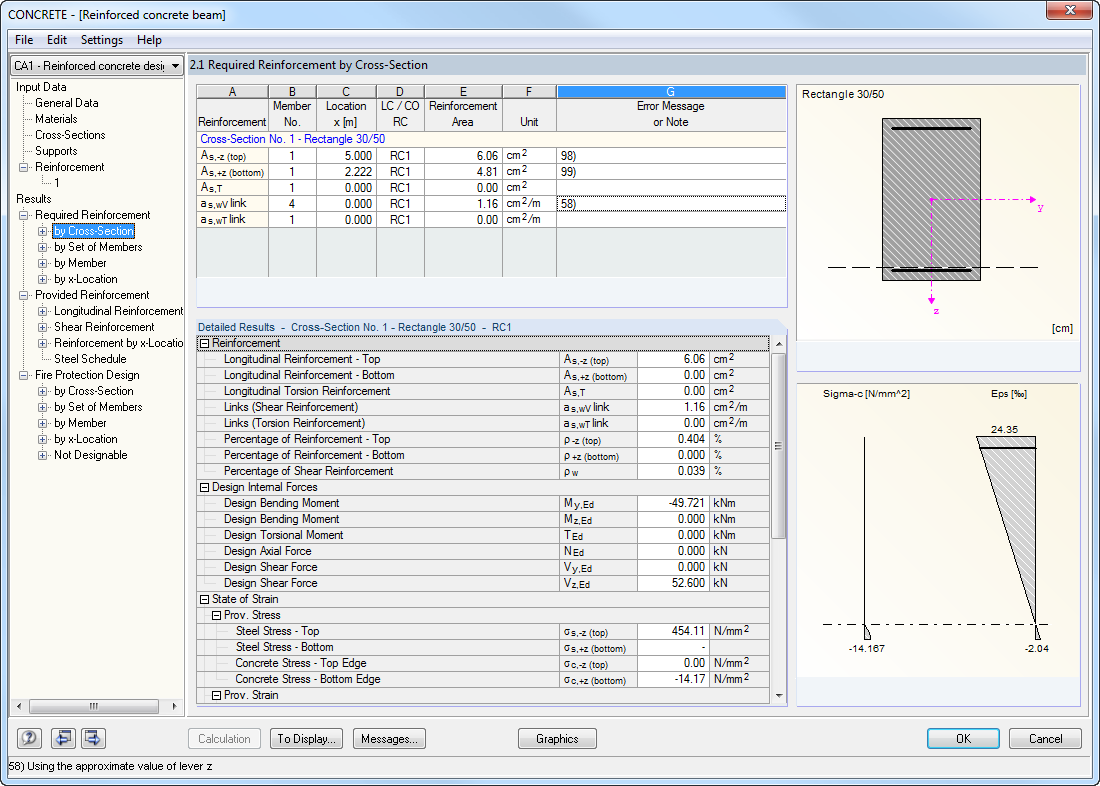Click the navigator horizontal scrollbar left arrow
Screen dimensions: 1100x786
coord(19,706)
